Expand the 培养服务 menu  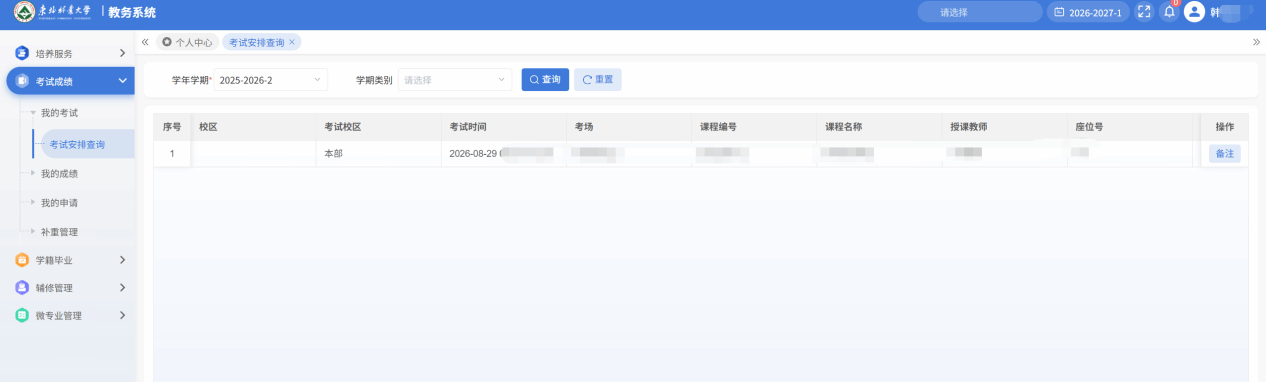pyautogui.click(x=122, y=53)
